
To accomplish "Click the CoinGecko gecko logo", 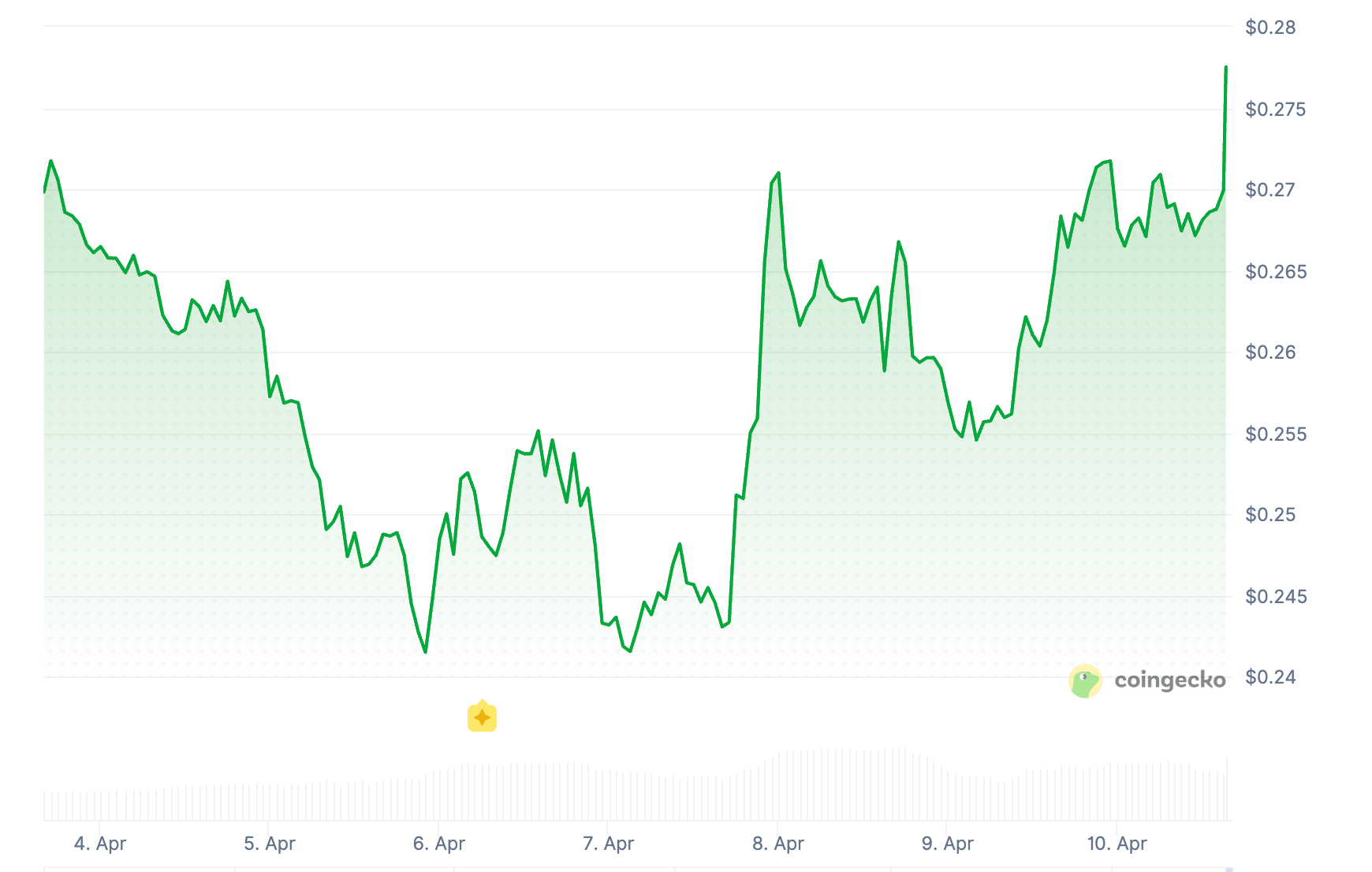I will 1085,680.
